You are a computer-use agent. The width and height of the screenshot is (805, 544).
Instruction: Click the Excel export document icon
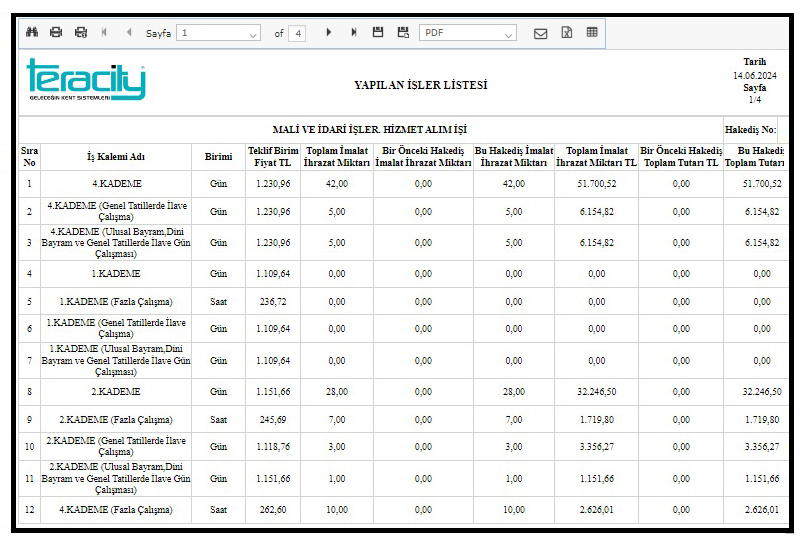[566, 32]
